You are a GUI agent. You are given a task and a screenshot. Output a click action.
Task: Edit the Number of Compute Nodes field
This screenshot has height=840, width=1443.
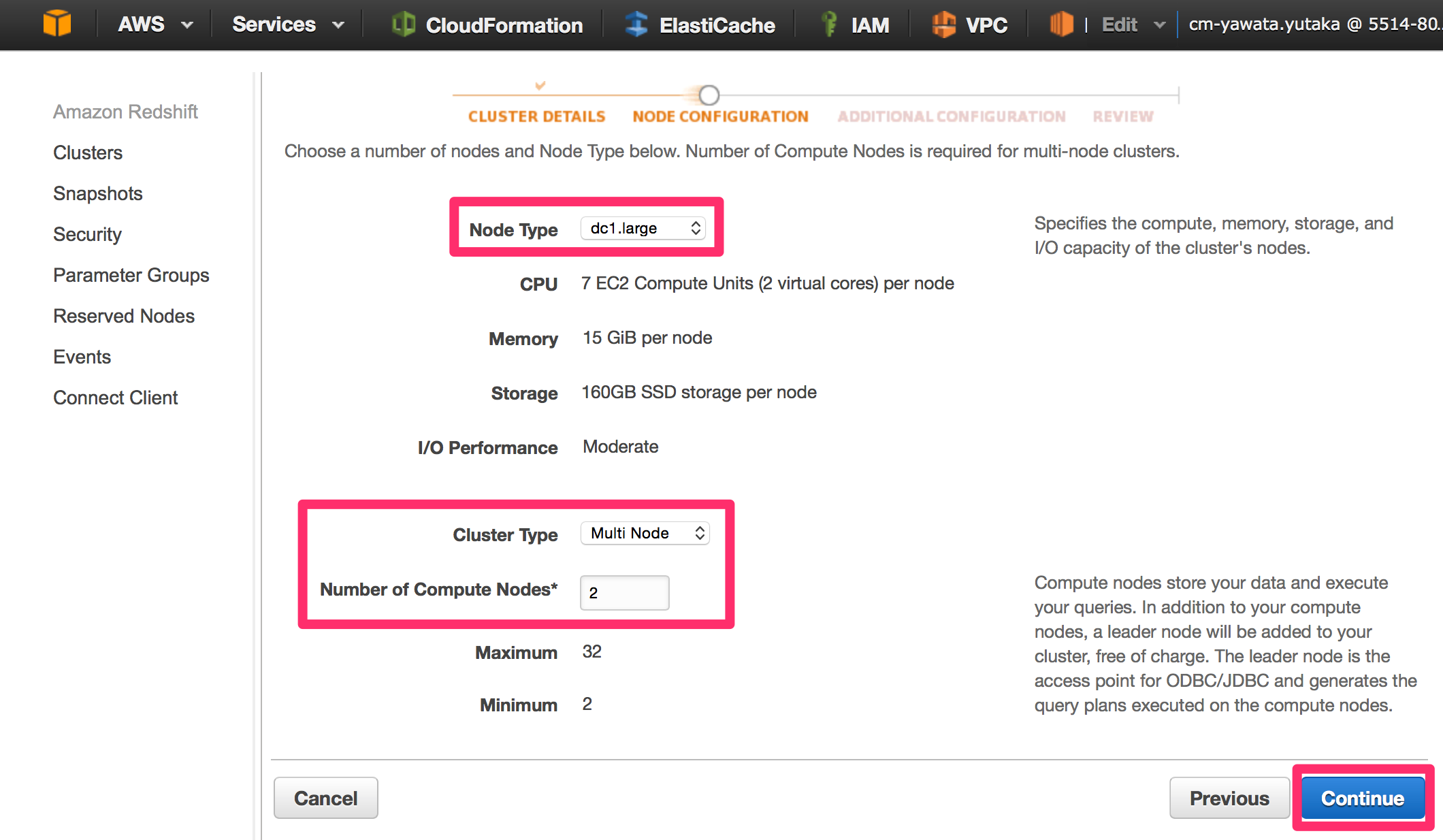click(623, 592)
